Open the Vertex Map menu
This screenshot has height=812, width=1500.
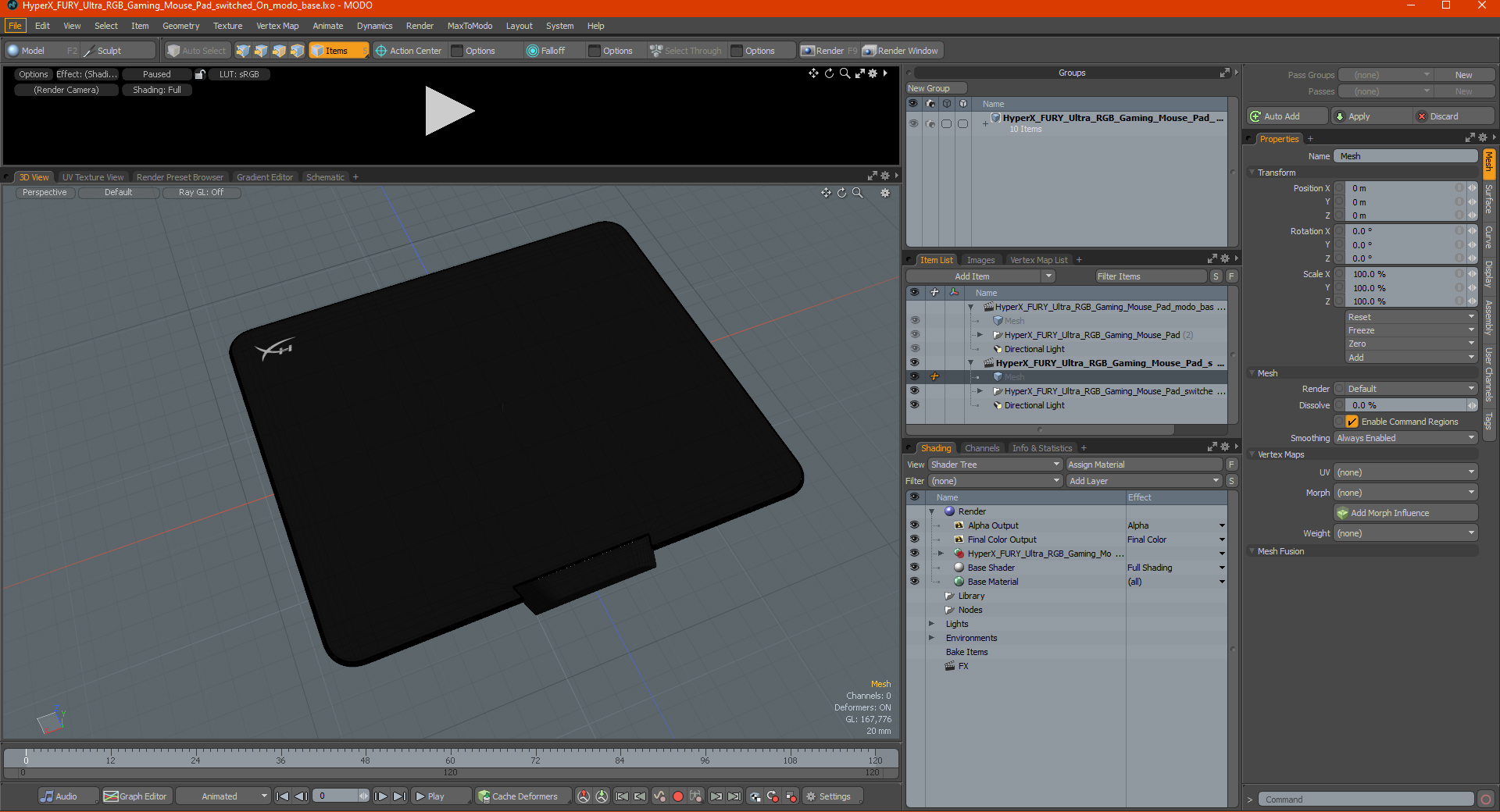(277, 26)
